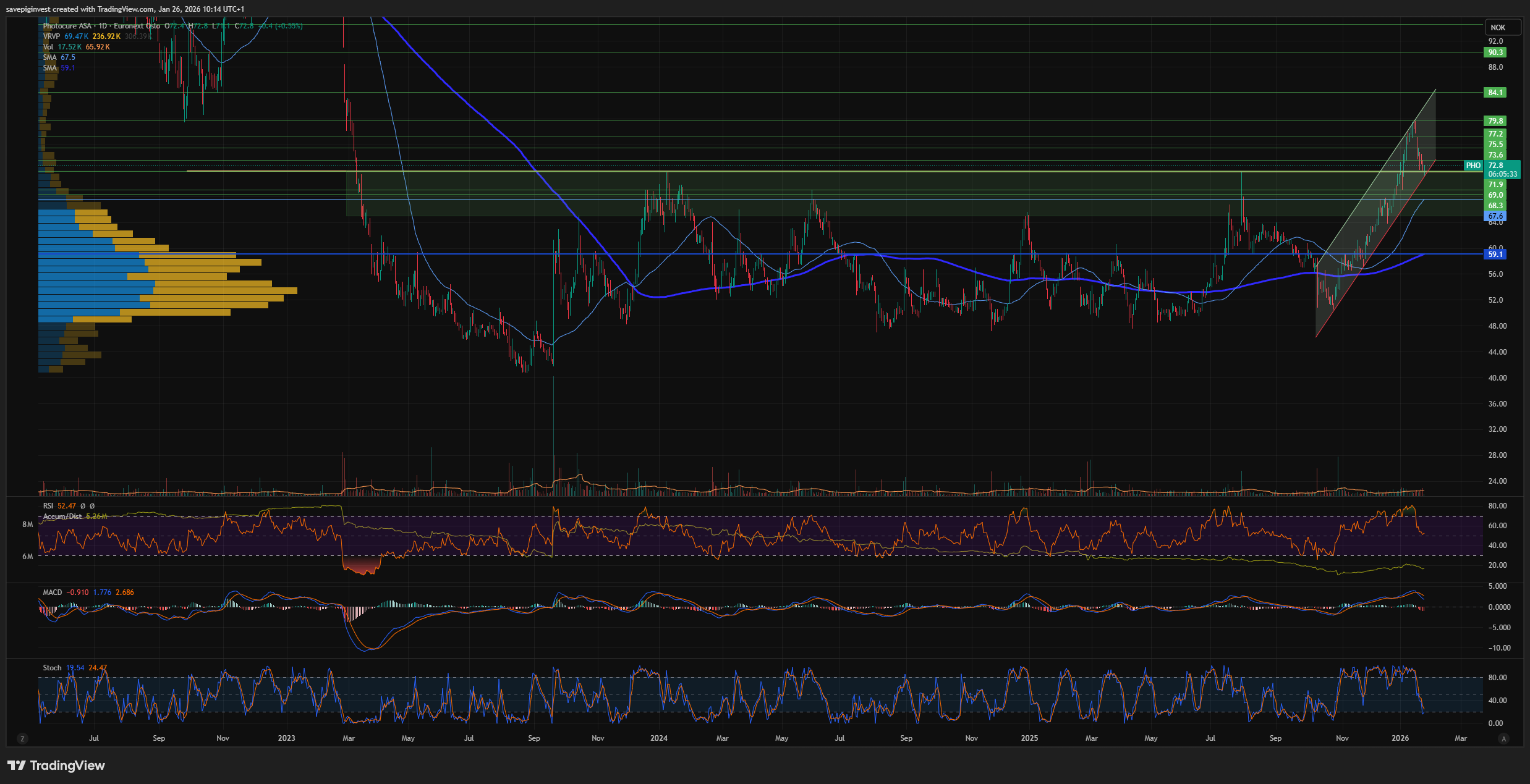Click the Z timezone icon
This screenshot has height=784, width=1530.
coord(22,738)
